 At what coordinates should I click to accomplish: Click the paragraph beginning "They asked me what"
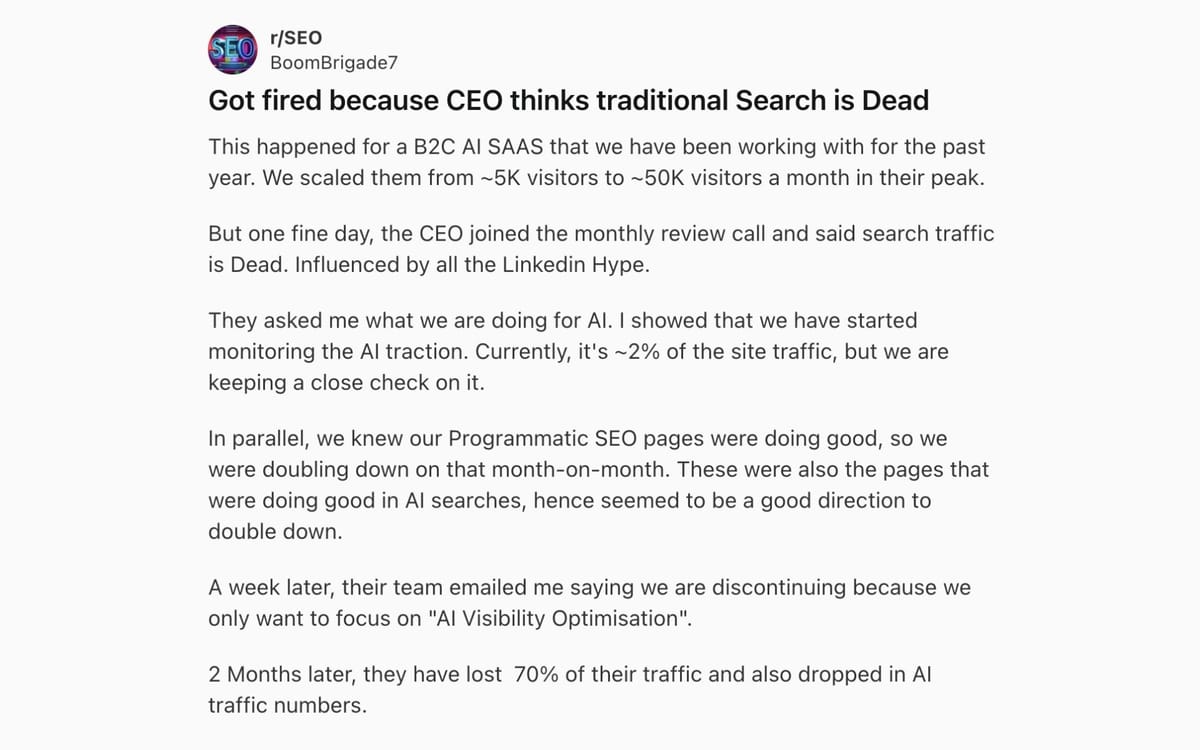click(578, 352)
